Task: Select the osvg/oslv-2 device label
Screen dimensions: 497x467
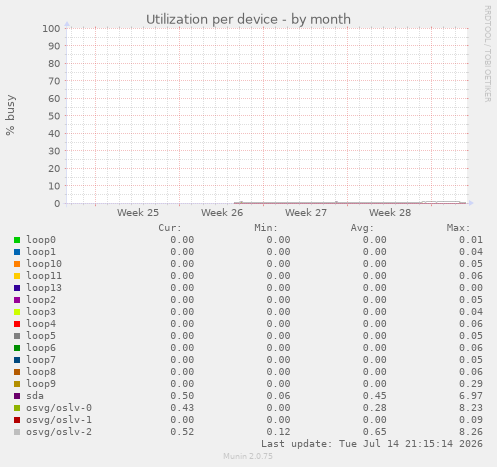Action: pos(59,432)
